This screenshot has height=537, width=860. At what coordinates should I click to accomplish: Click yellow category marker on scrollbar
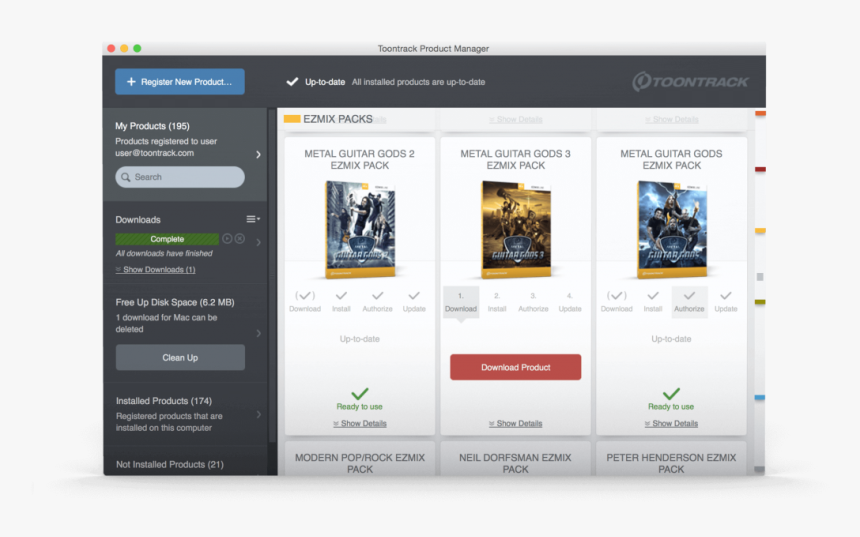click(760, 231)
